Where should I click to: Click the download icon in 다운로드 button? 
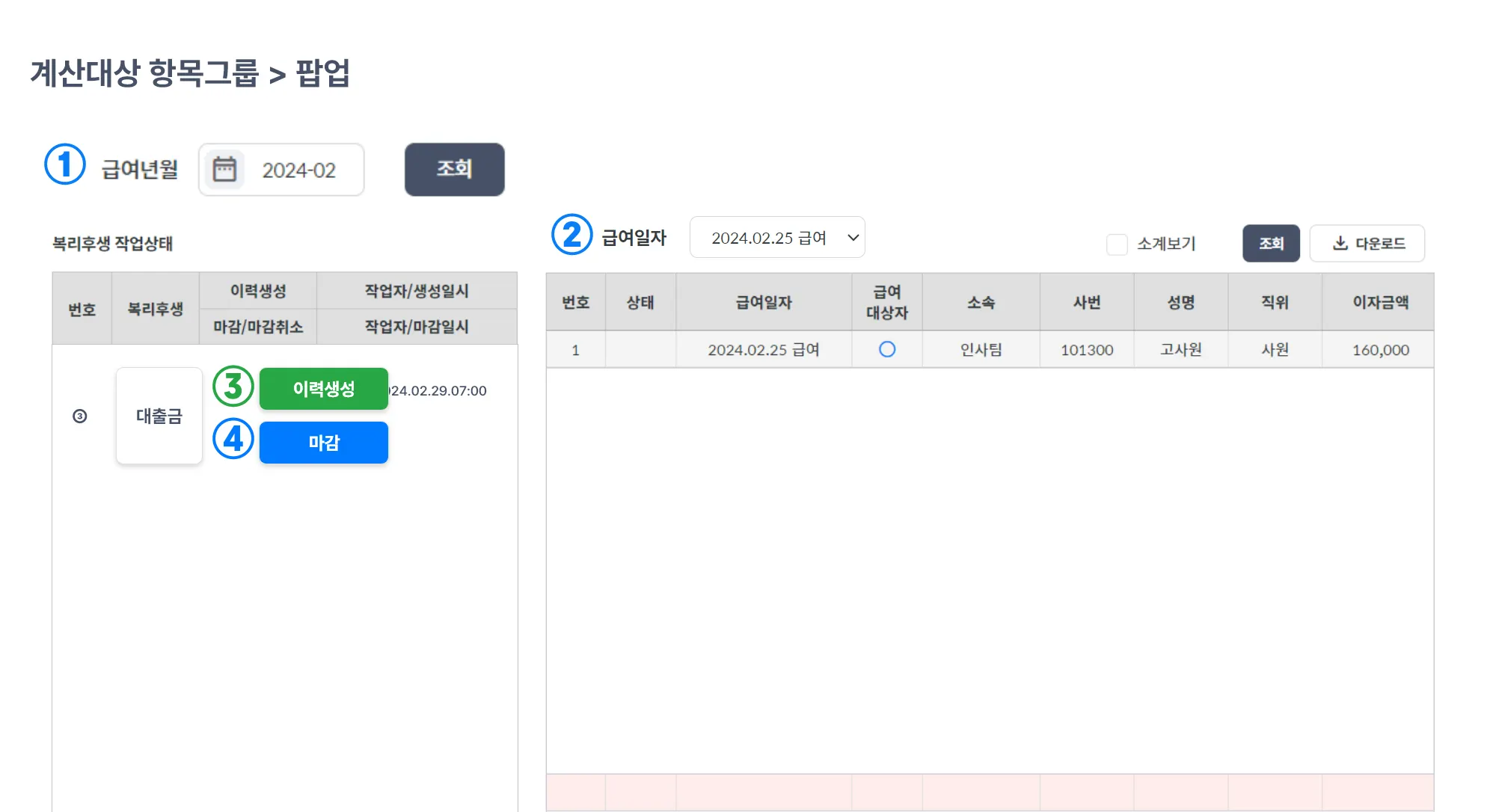pyautogui.click(x=1340, y=243)
